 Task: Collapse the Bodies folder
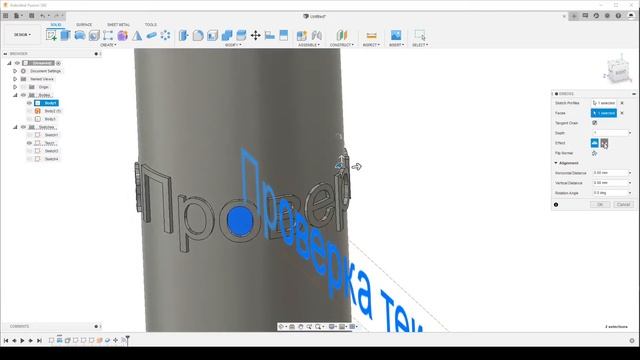(15, 95)
